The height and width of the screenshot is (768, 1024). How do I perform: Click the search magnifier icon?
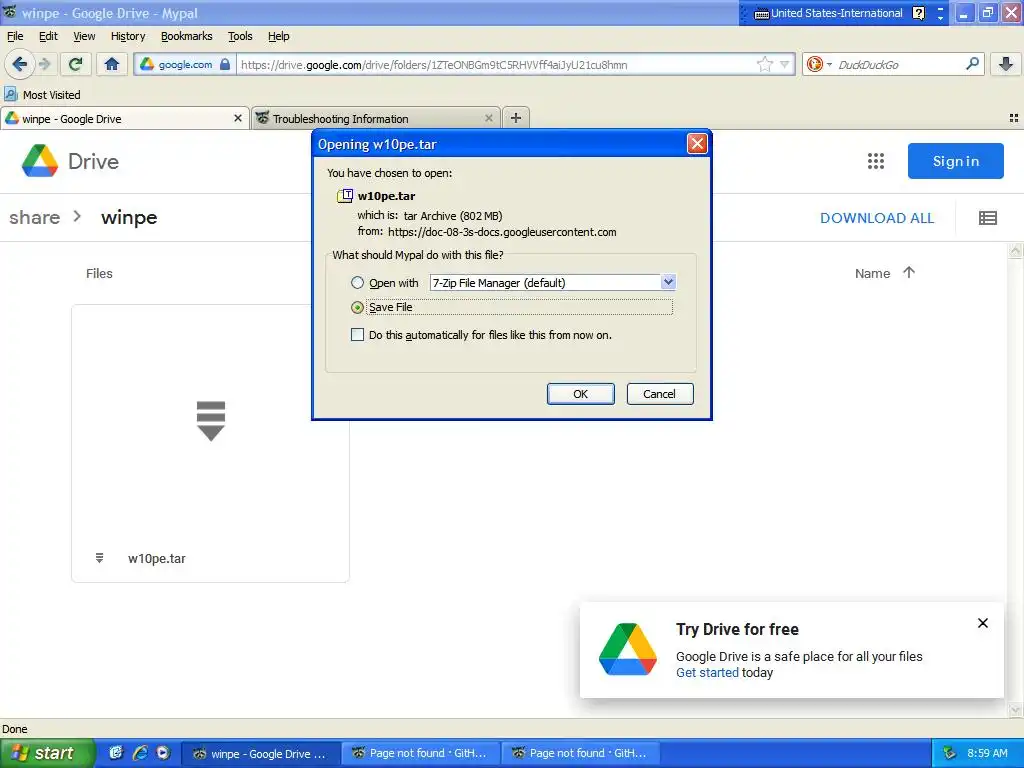pos(972,64)
